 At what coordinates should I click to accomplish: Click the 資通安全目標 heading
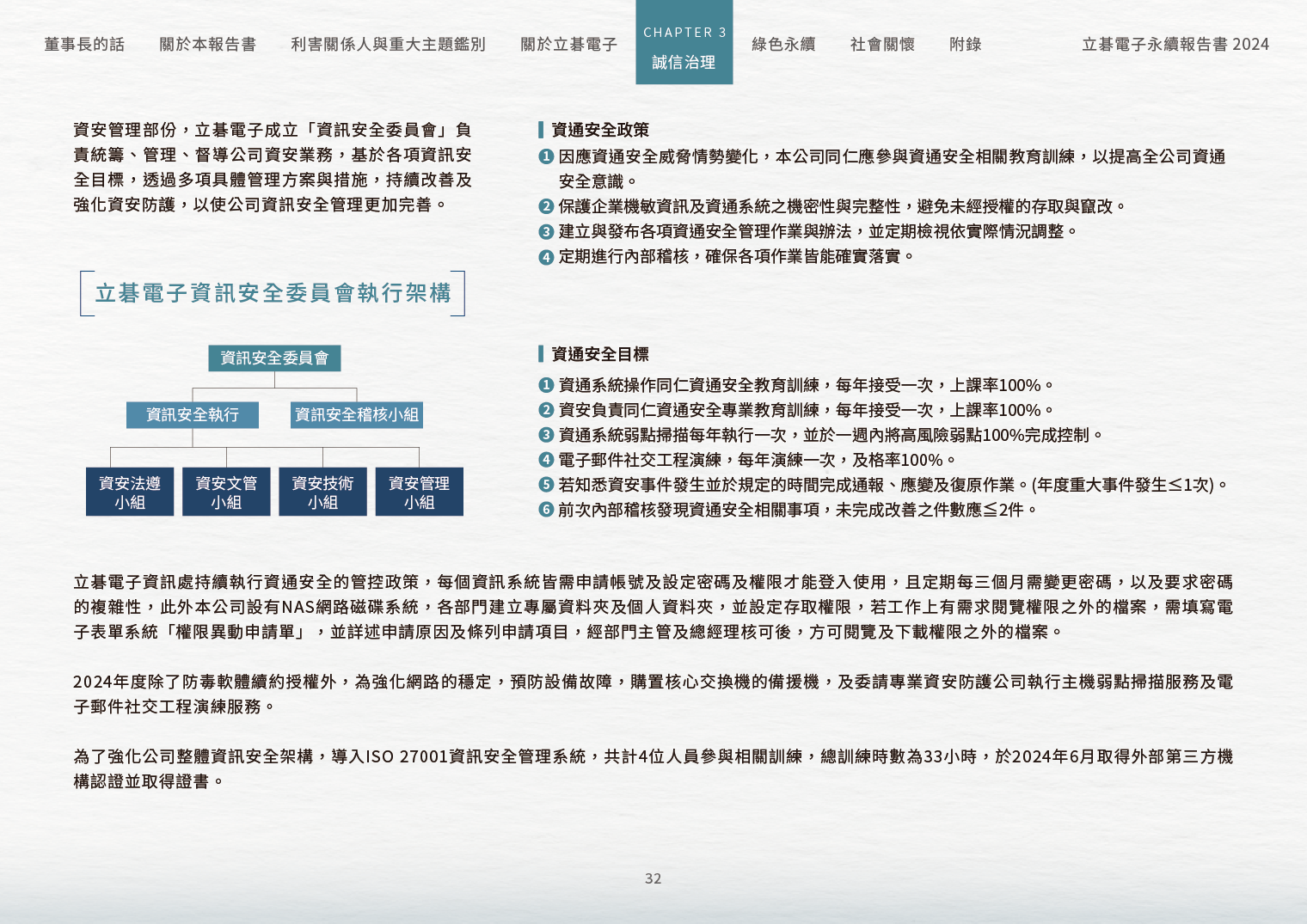click(600, 354)
